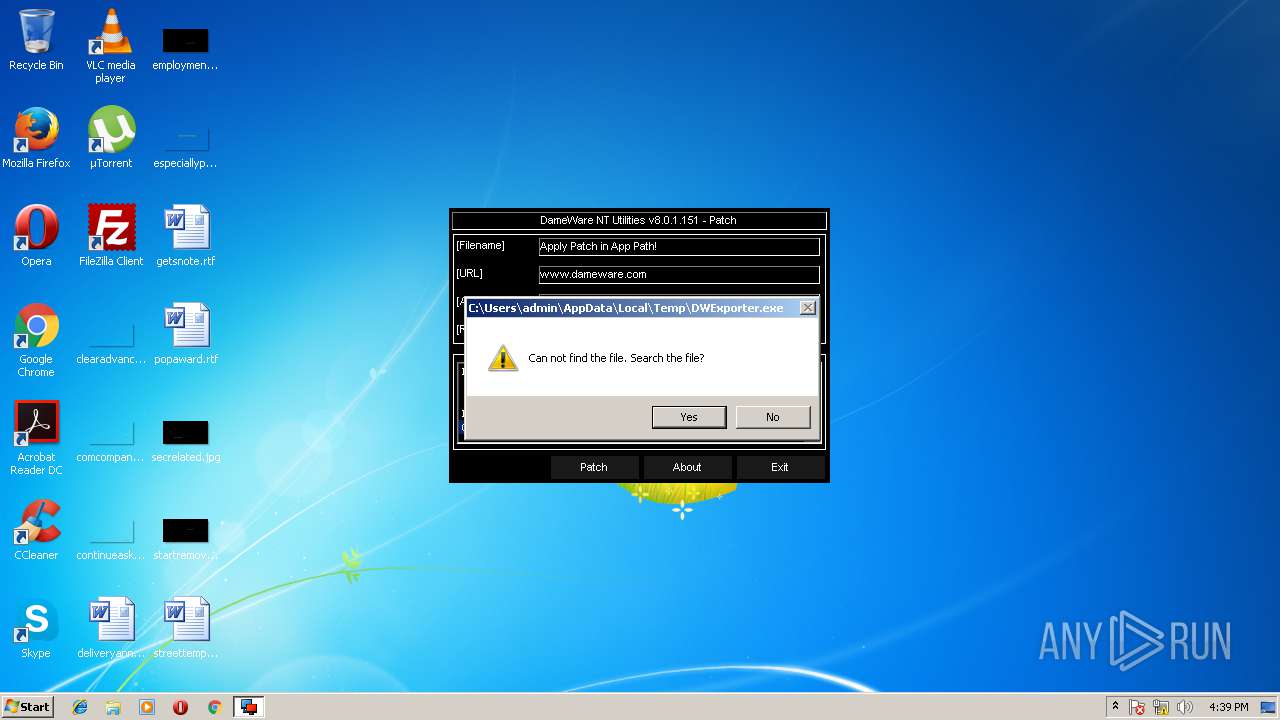
Task: Open Opera from the taskbar
Action: click(x=181, y=707)
